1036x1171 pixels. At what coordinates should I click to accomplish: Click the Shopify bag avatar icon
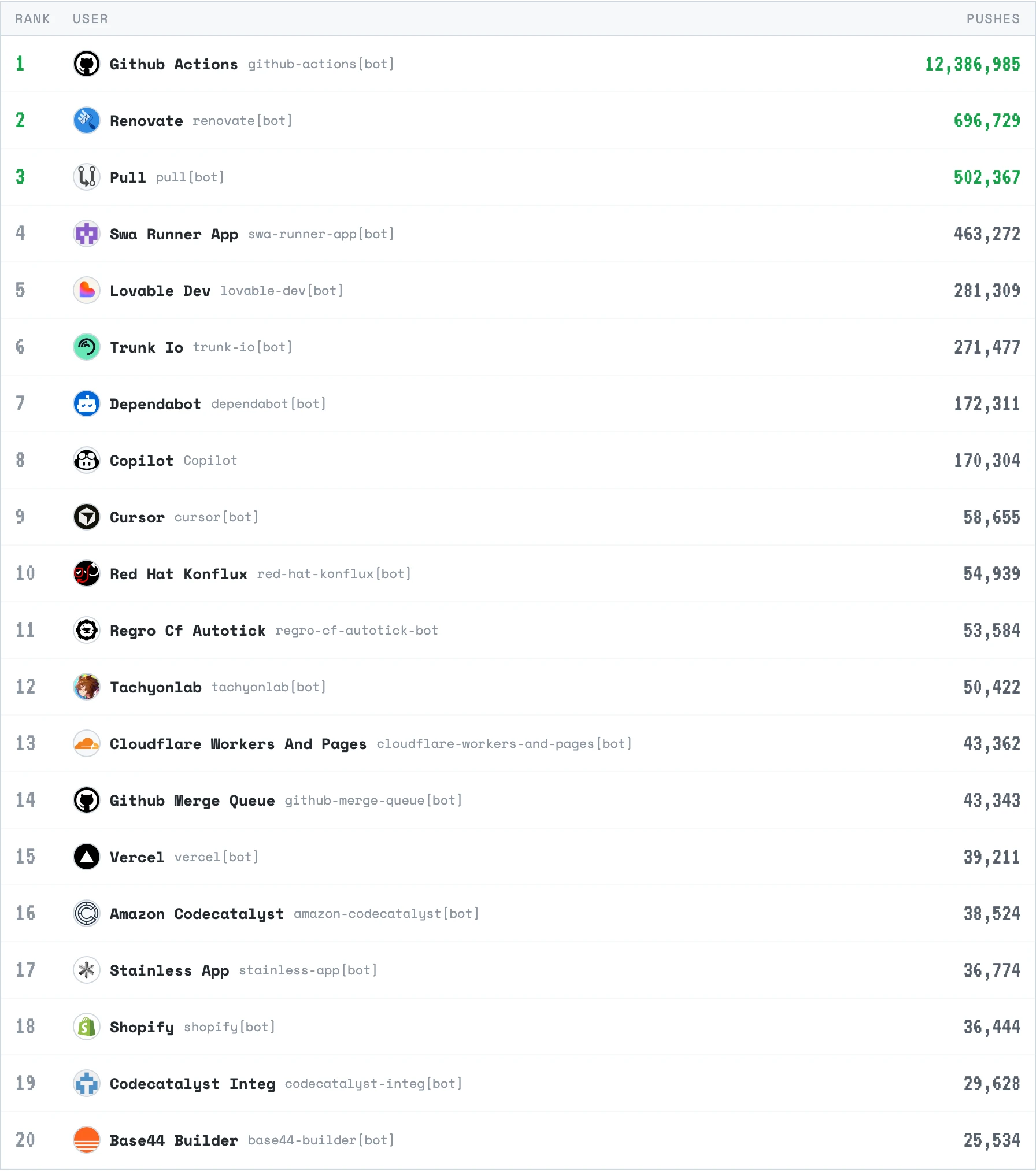87,1027
